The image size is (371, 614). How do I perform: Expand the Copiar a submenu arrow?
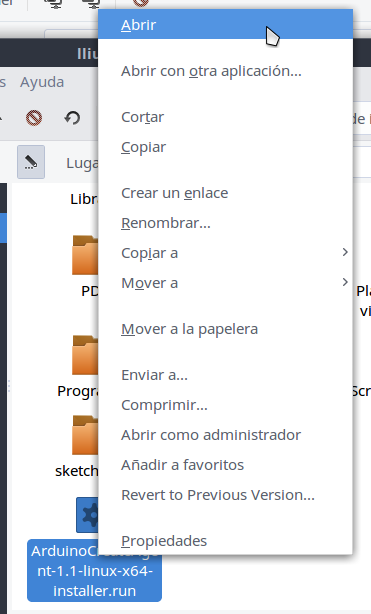(345, 252)
